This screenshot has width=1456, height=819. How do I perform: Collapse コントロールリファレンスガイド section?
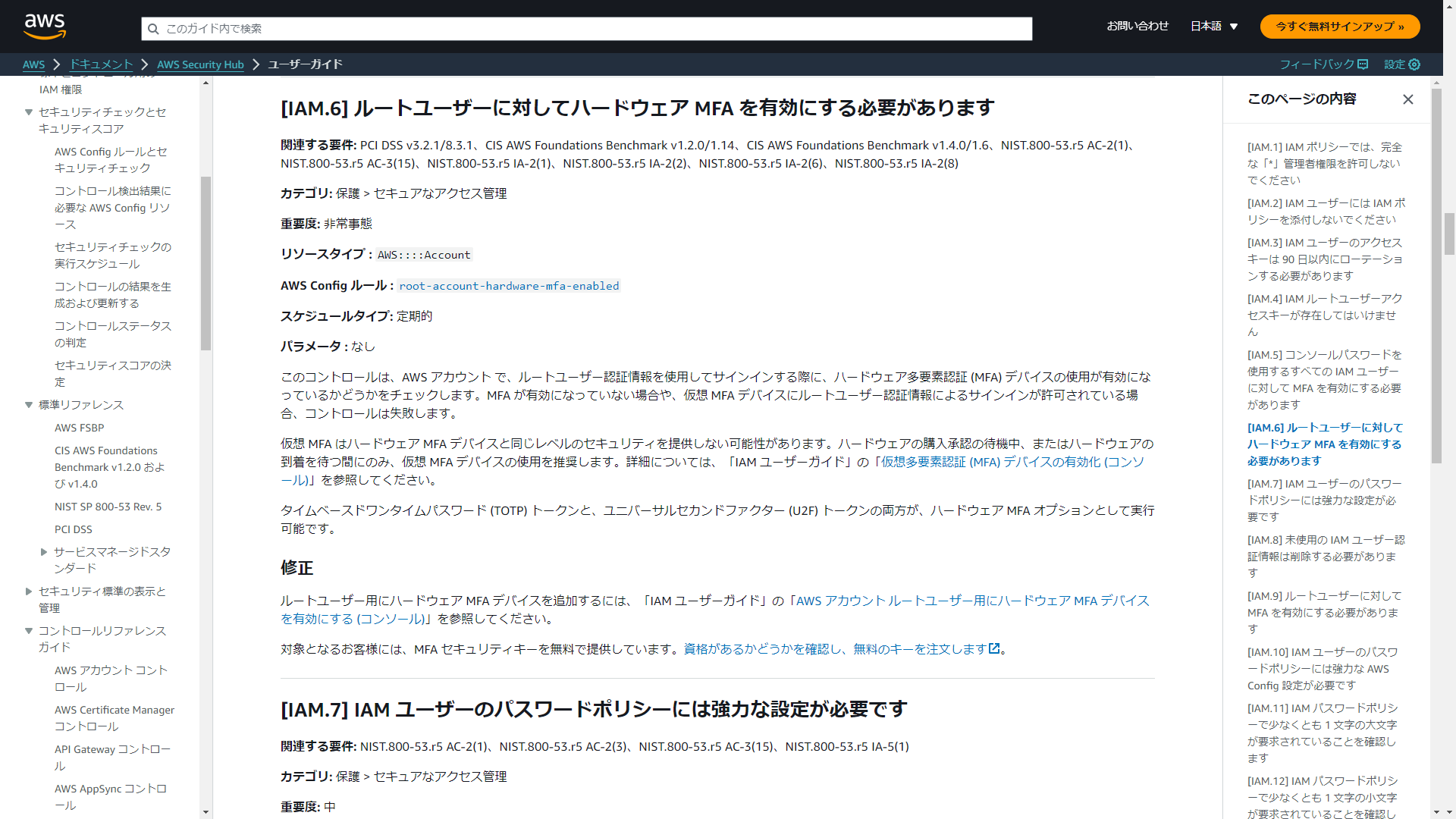(x=29, y=631)
